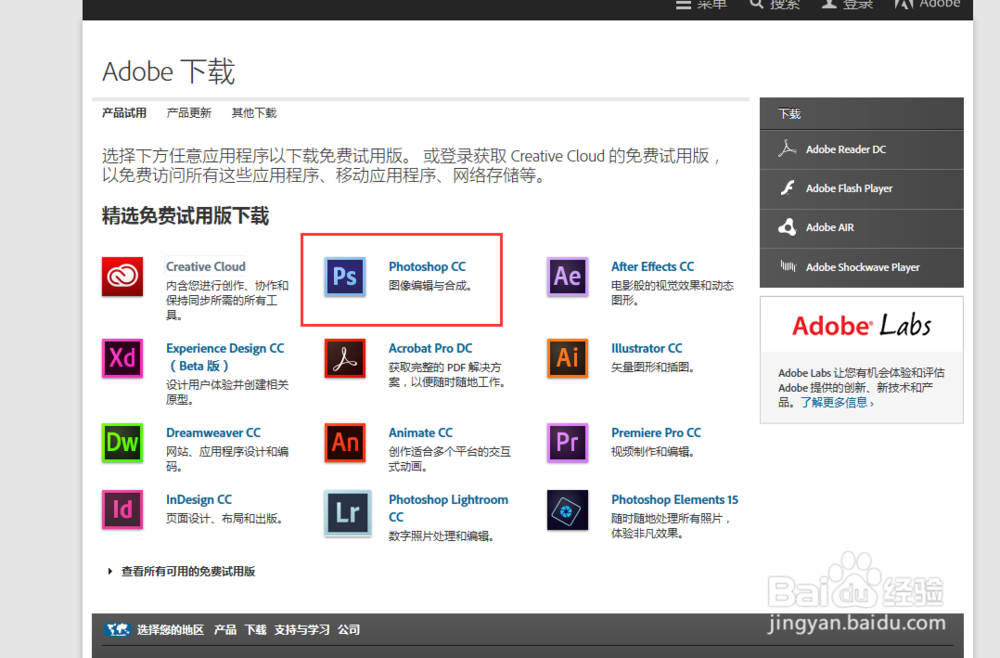Viewport: 1000px width, 658px height.
Task: Click the Adobe Flash Player sidebar entry
Action: coord(862,189)
